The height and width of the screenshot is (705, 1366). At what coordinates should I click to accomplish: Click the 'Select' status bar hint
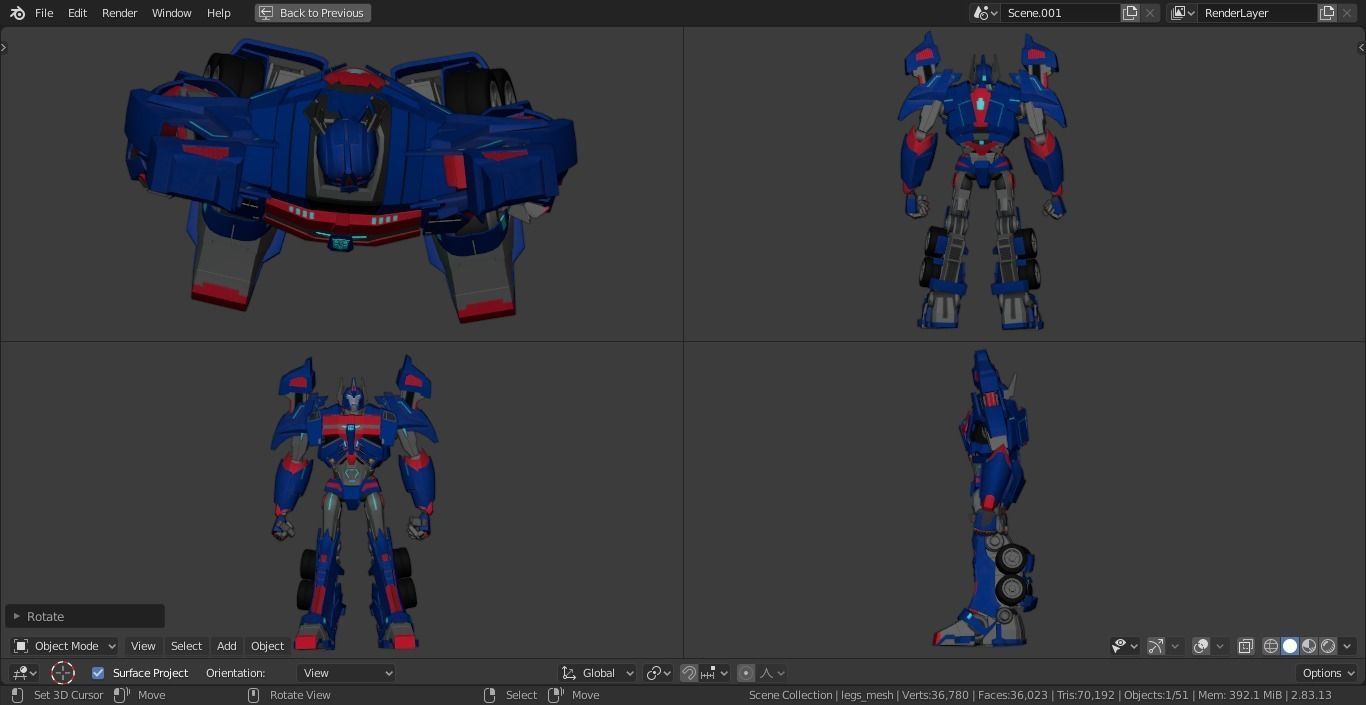click(x=521, y=695)
